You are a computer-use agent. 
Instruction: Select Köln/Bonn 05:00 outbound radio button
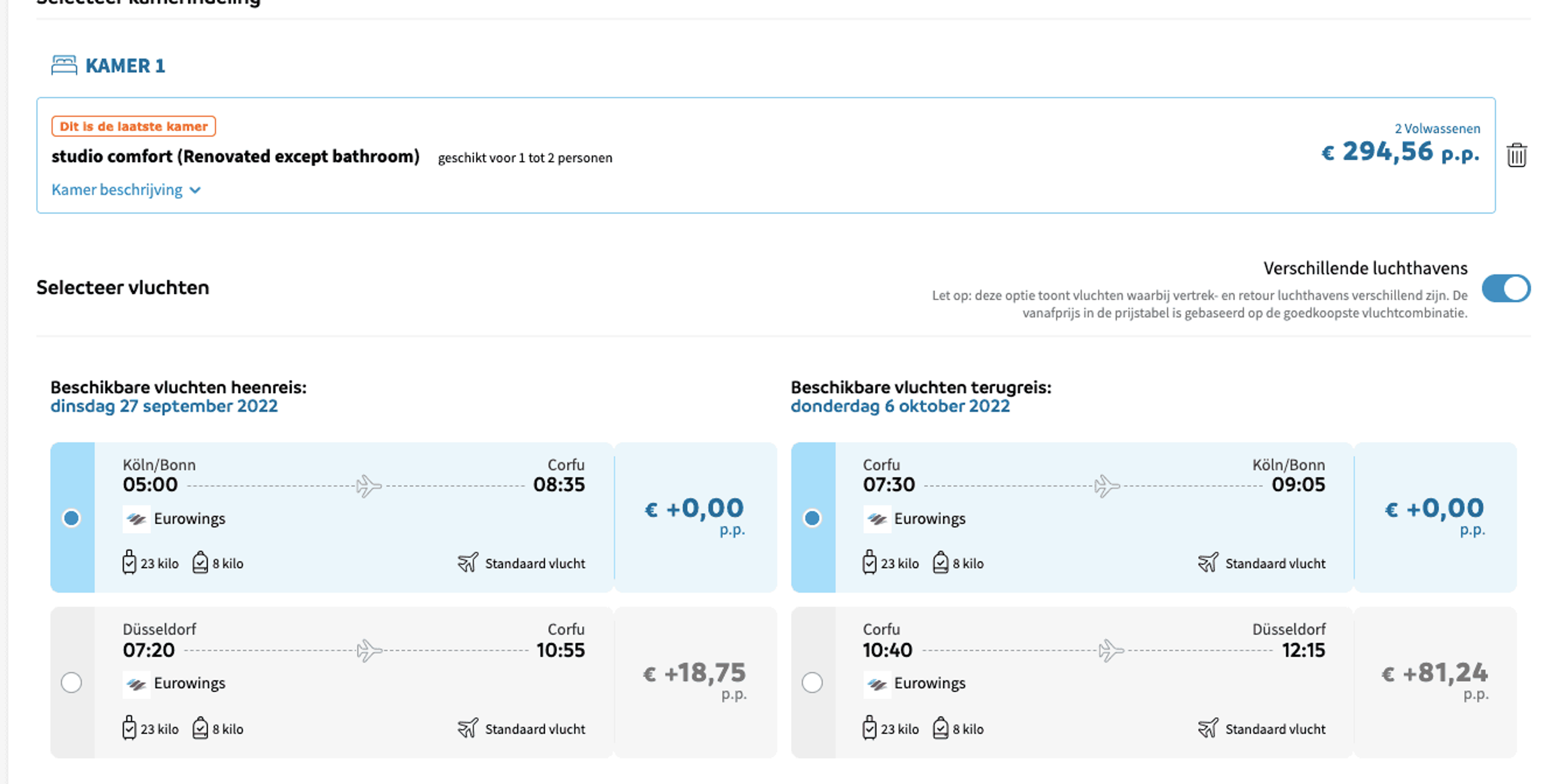[x=71, y=518]
